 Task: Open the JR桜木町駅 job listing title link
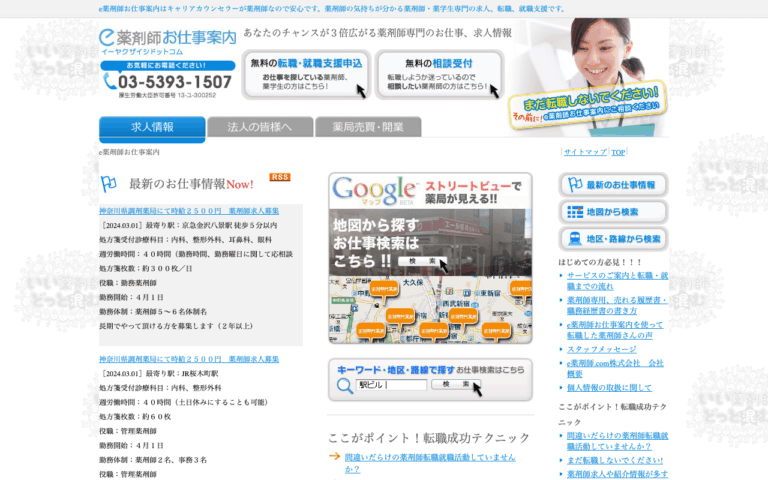(189, 359)
